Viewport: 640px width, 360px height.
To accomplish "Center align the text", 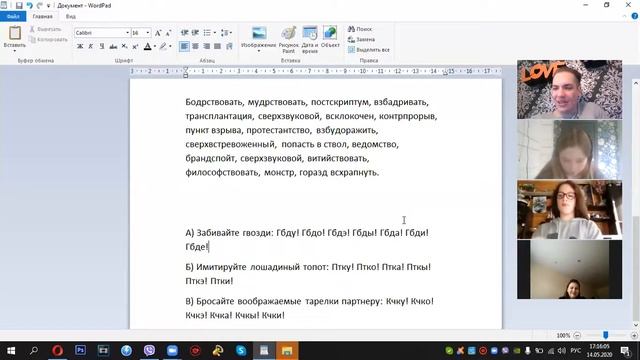I will (196, 47).
